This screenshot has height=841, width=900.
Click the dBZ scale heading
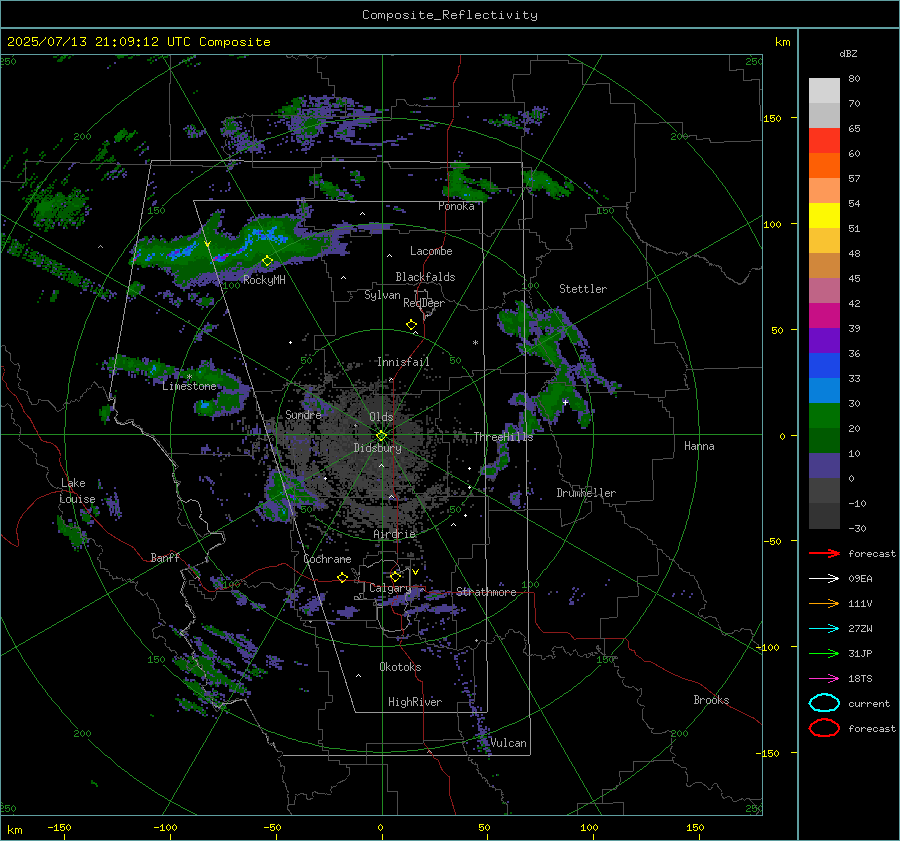tap(848, 54)
